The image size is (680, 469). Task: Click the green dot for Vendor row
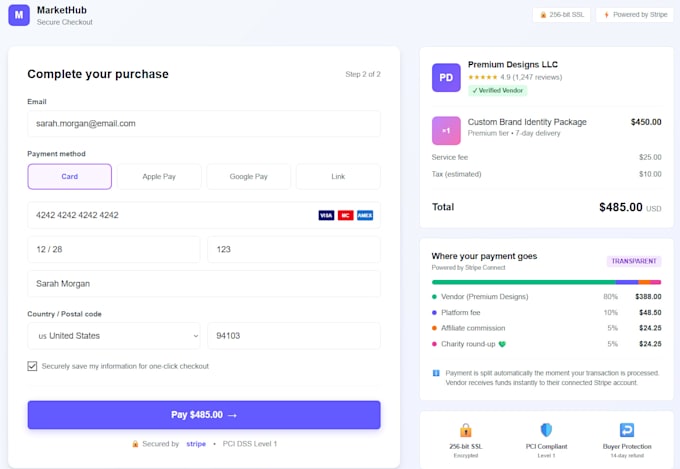(x=434, y=297)
